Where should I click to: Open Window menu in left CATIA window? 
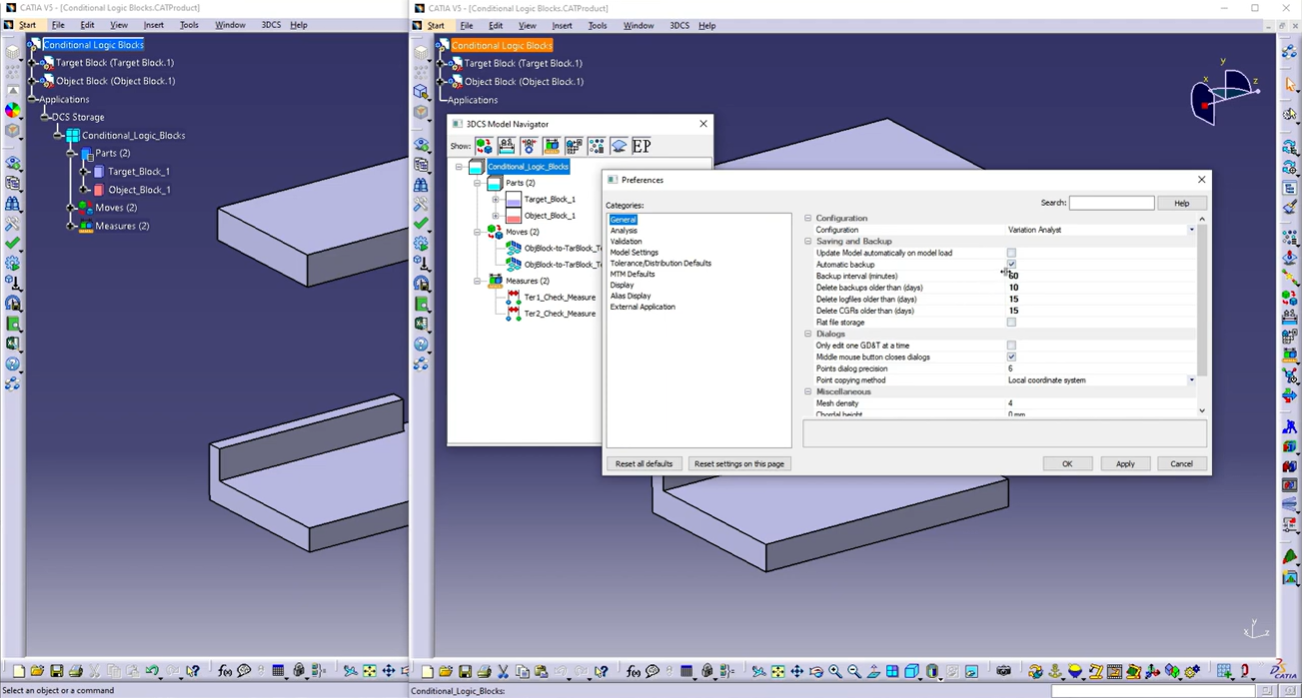coord(230,25)
